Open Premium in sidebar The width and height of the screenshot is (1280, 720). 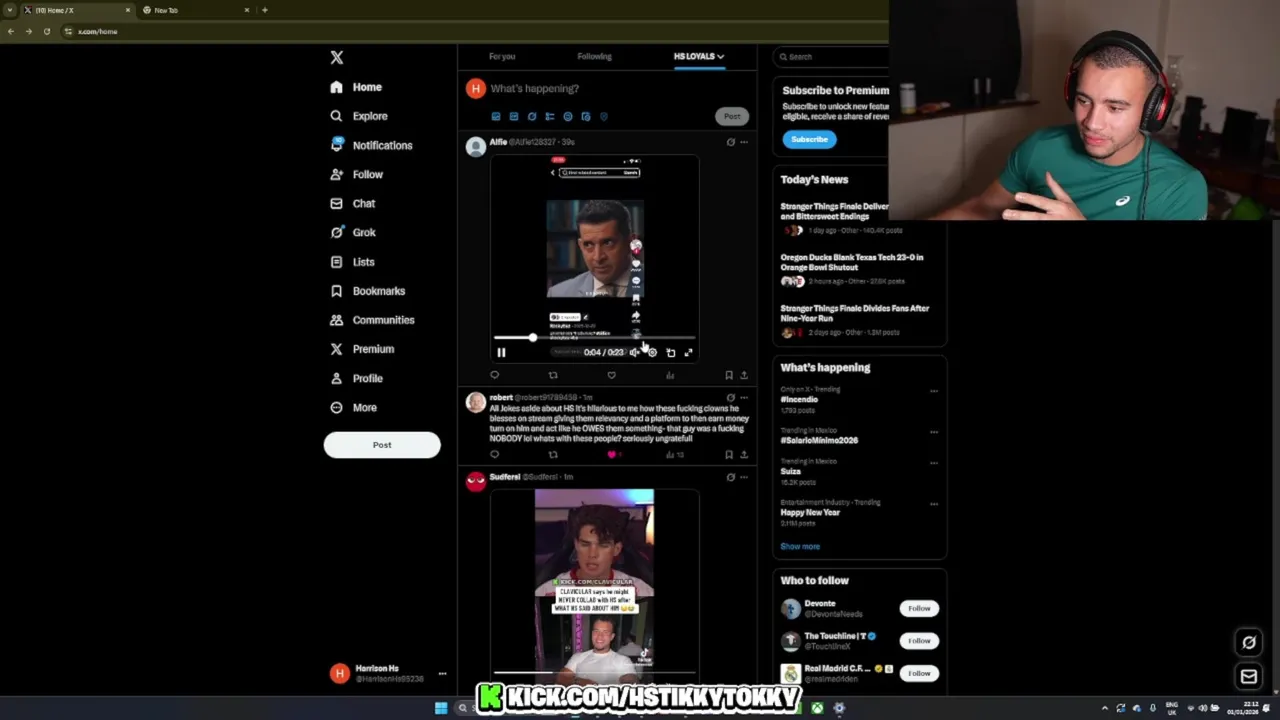pyautogui.click(x=361, y=349)
